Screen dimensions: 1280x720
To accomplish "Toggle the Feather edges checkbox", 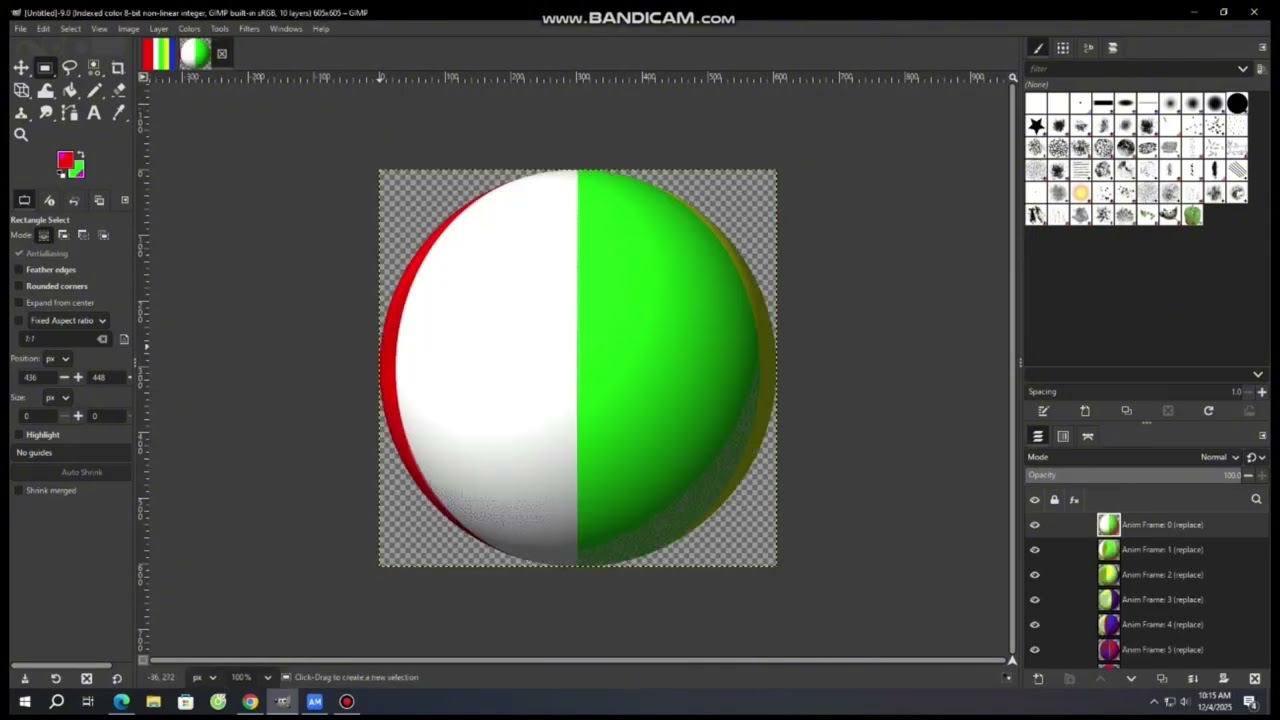I will point(19,270).
